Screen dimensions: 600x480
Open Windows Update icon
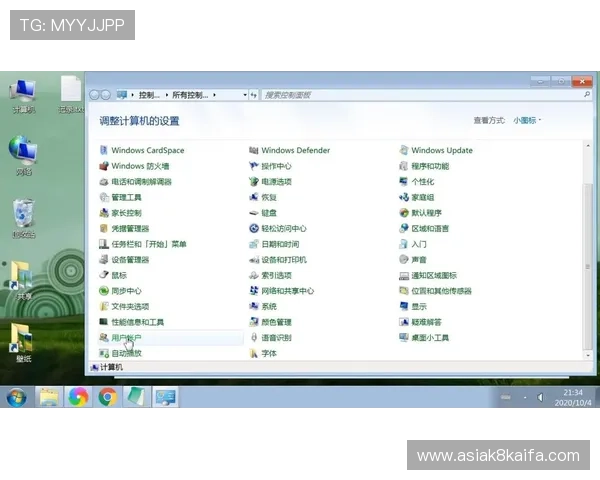point(404,150)
